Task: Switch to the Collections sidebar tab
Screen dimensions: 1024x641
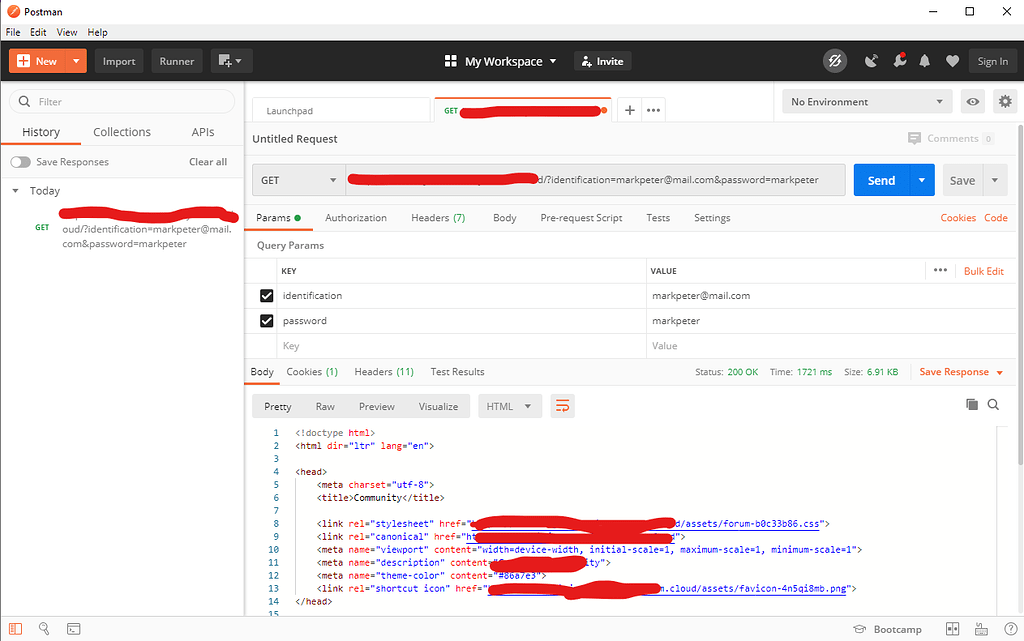Action: [x=121, y=131]
